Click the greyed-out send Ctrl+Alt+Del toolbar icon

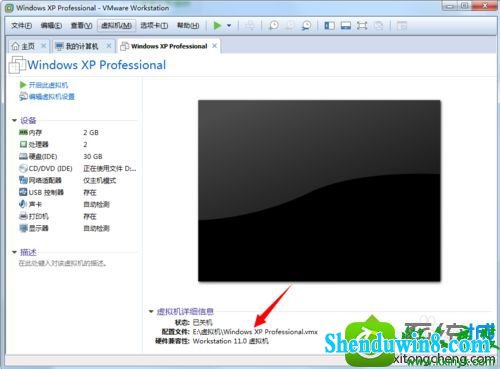pos(251,26)
